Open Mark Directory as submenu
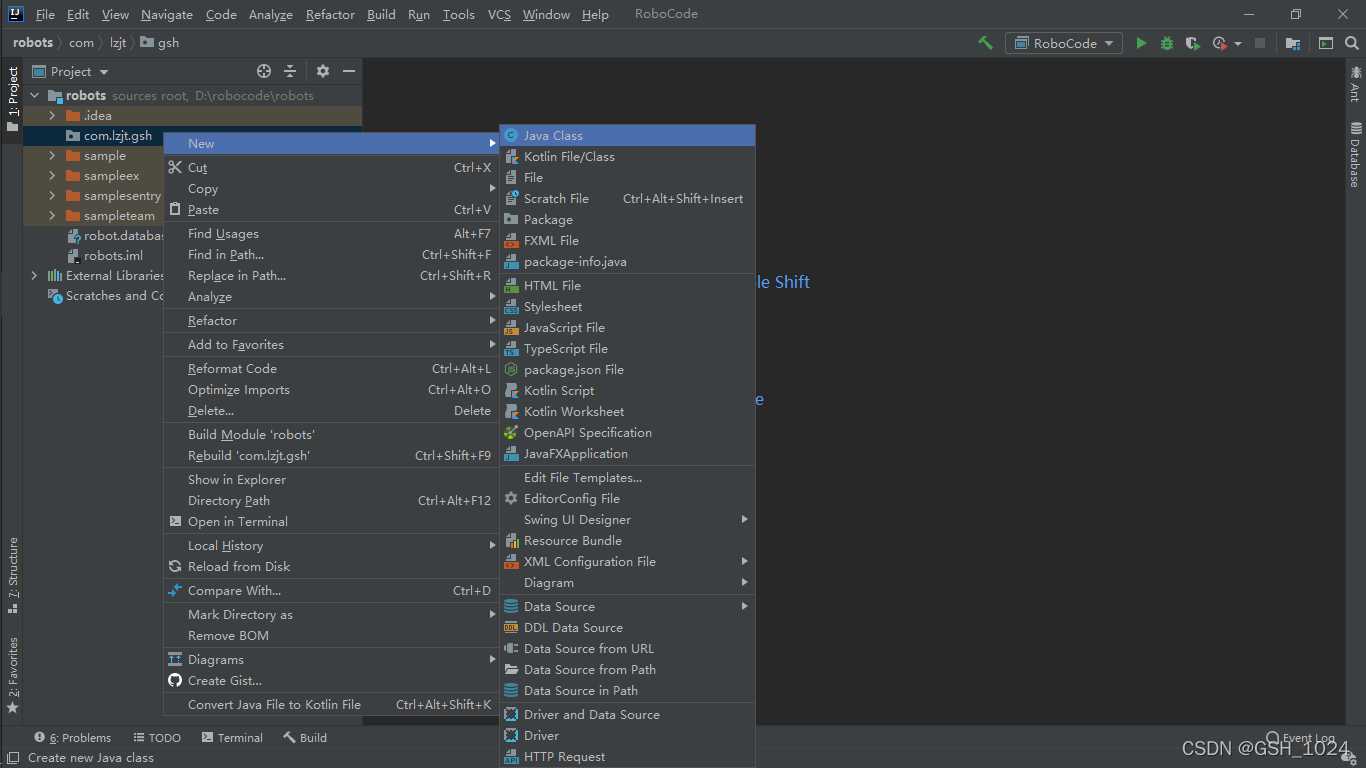The height and width of the screenshot is (768, 1366). coord(331,615)
